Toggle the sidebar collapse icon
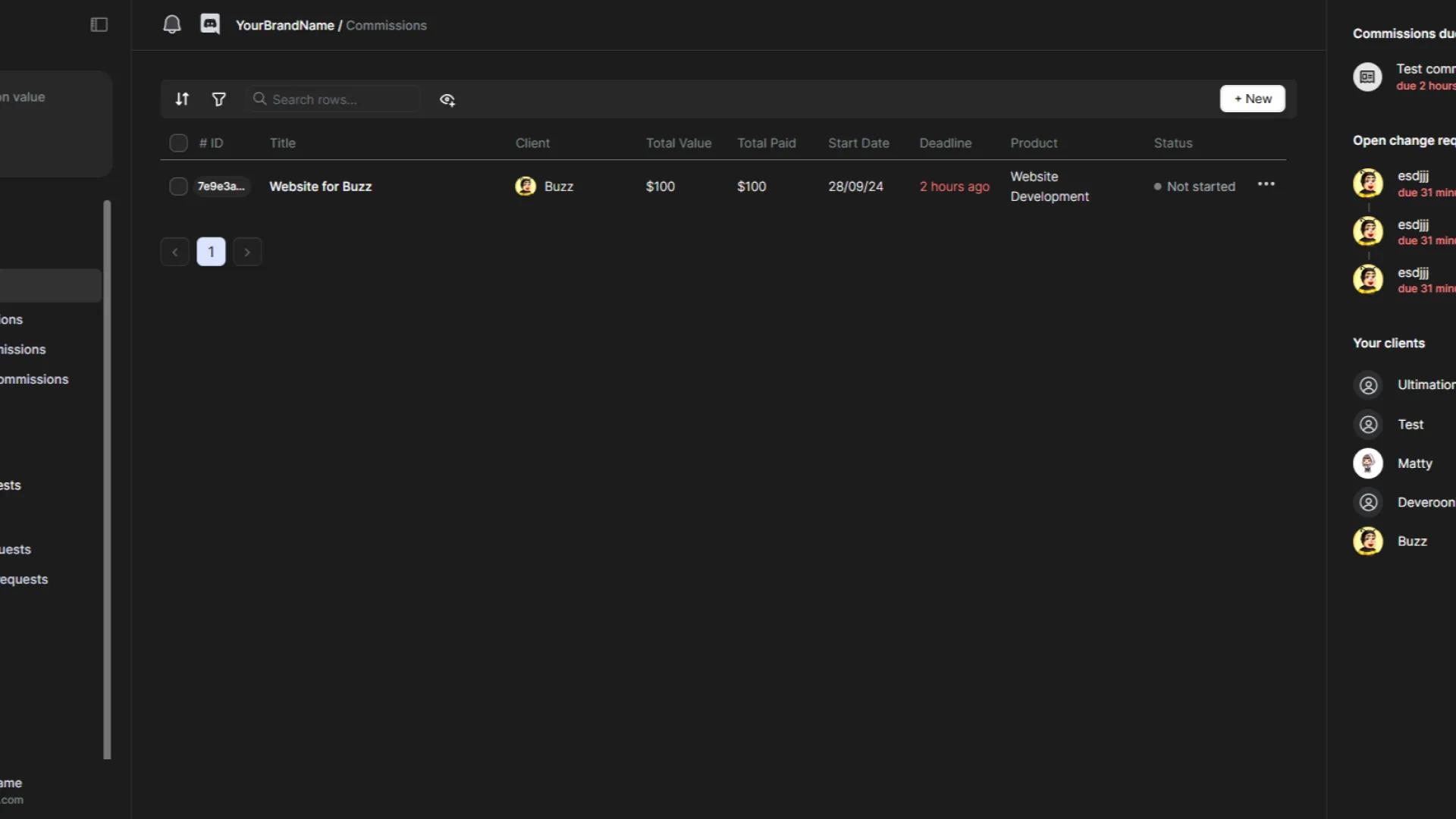 pyautogui.click(x=99, y=25)
